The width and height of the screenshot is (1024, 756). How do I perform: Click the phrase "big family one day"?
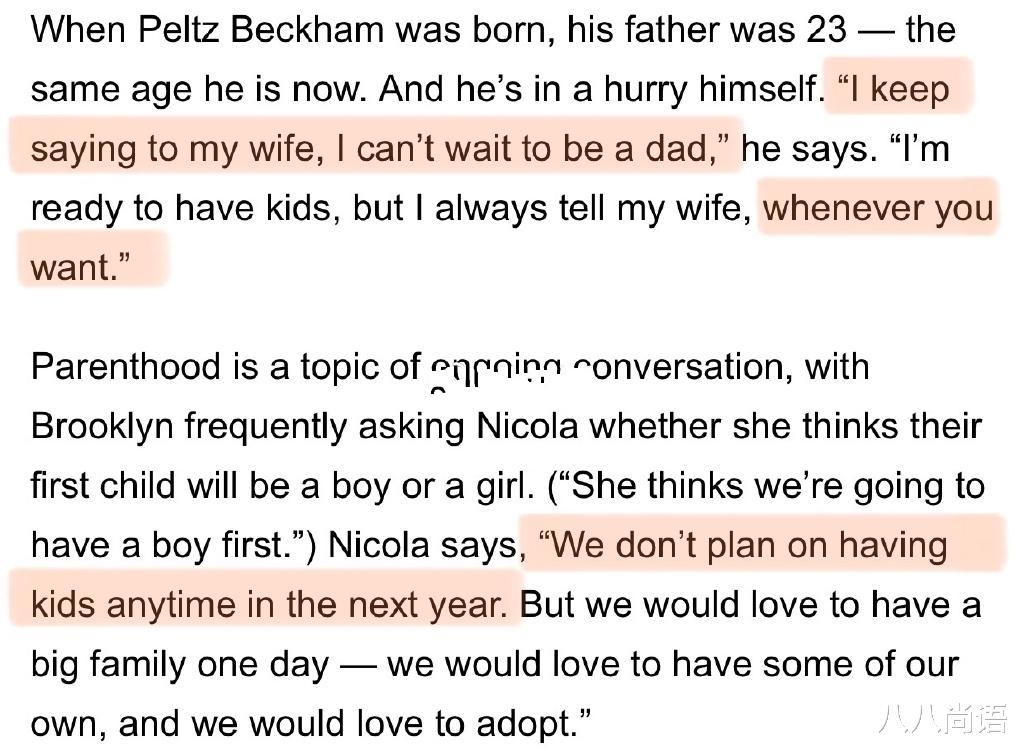pos(180,663)
